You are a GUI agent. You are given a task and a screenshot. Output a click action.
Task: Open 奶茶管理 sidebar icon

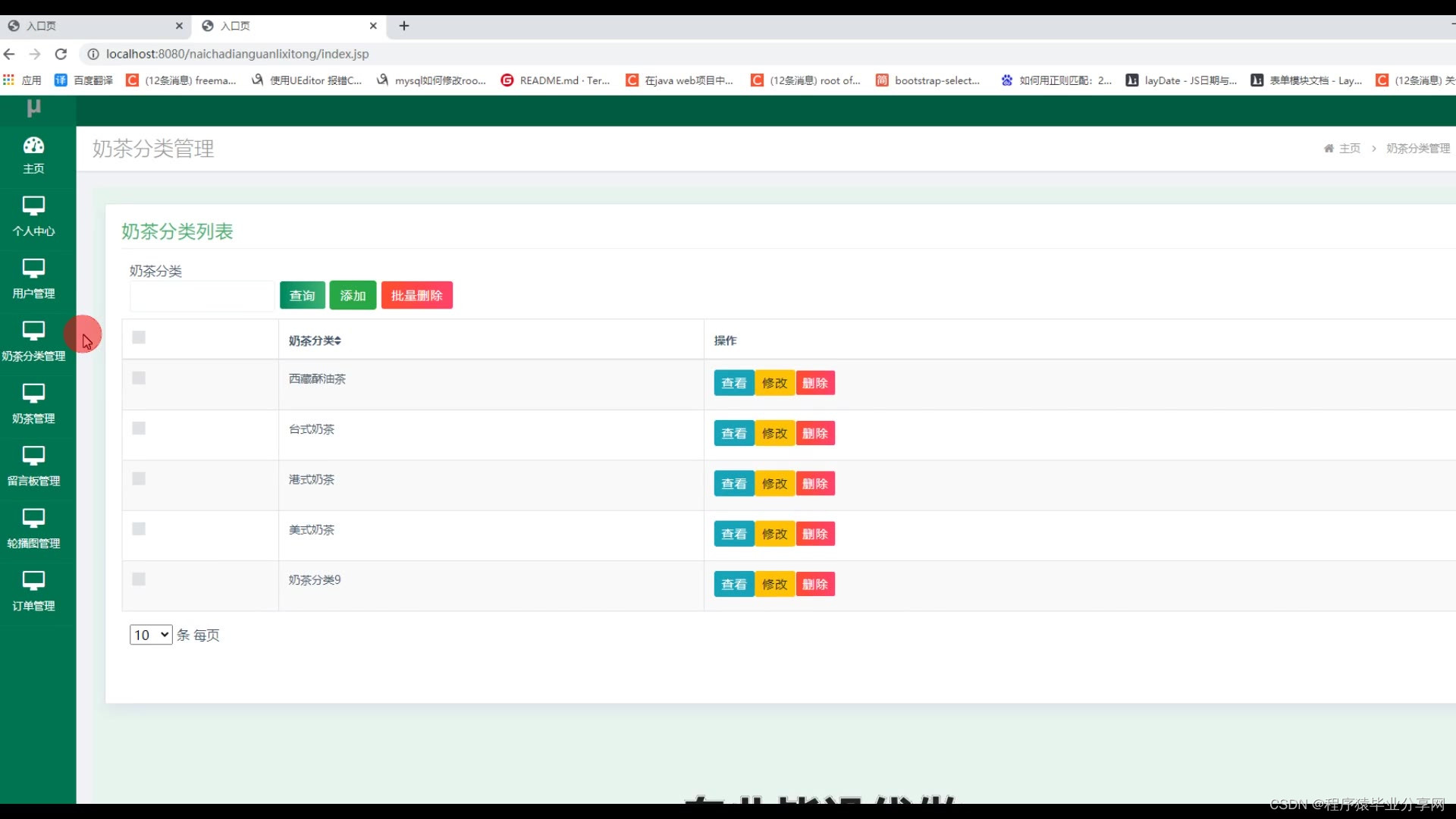point(33,394)
